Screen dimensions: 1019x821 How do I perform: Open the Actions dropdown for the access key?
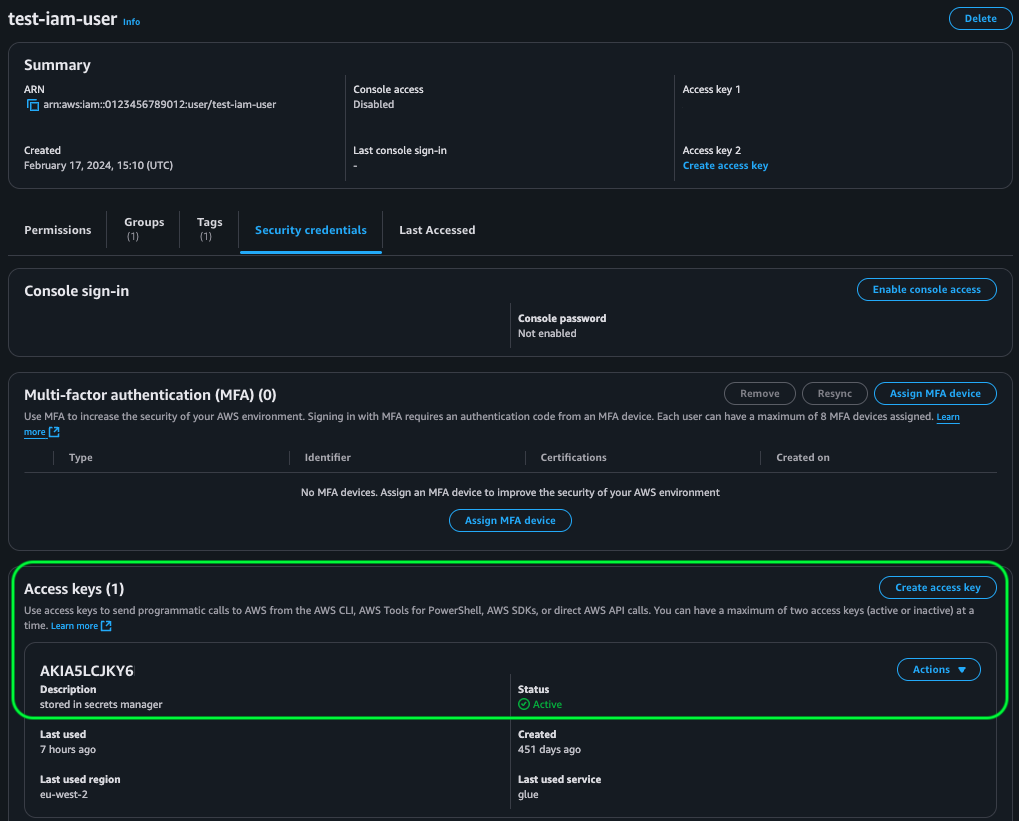(938, 669)
